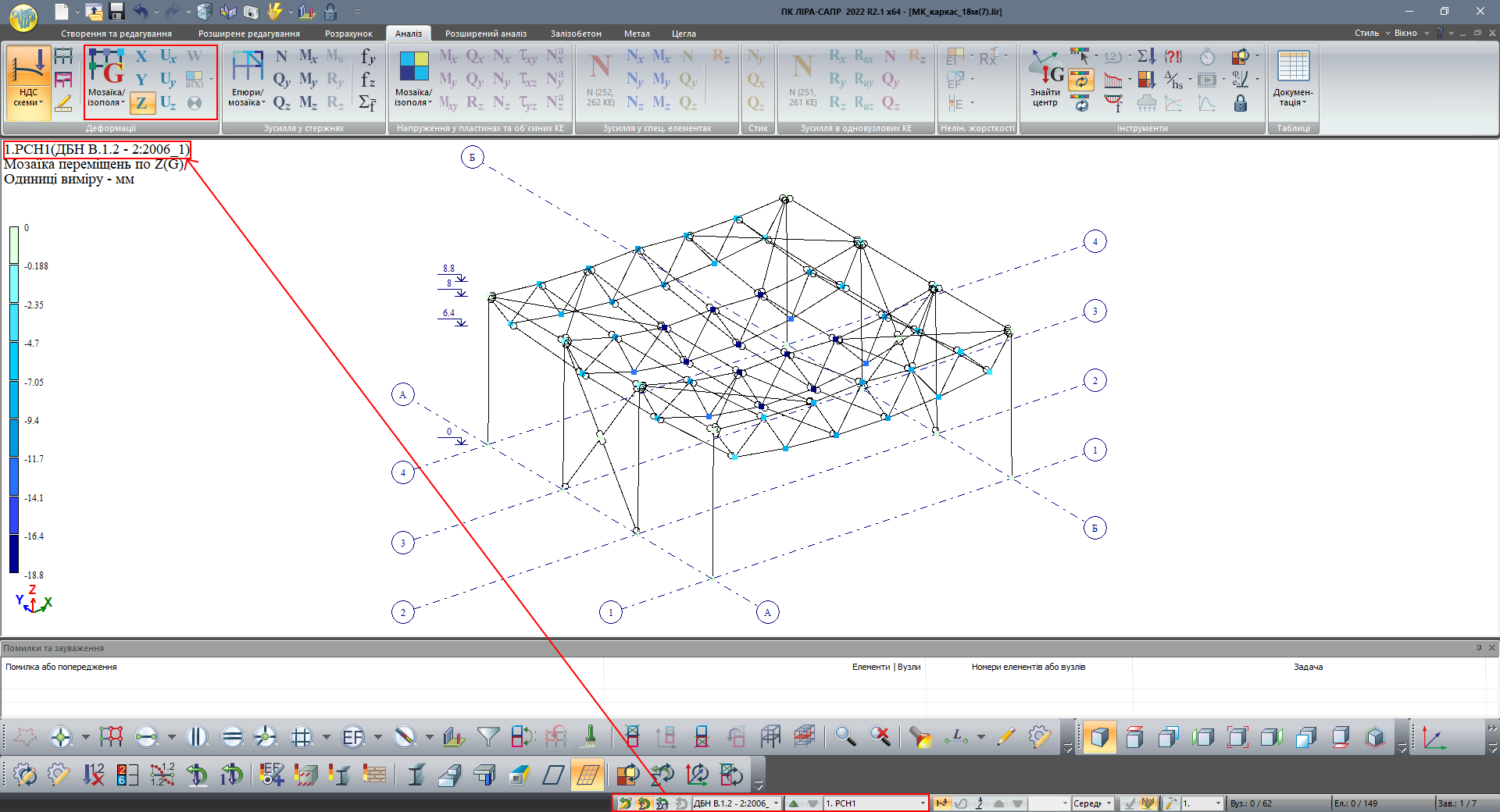Image resolution: width=1500 pixels, height=812 pixels.
Task: Show Mz bending moment in bars
Action: pyautogui.click(x=308, y=102)
